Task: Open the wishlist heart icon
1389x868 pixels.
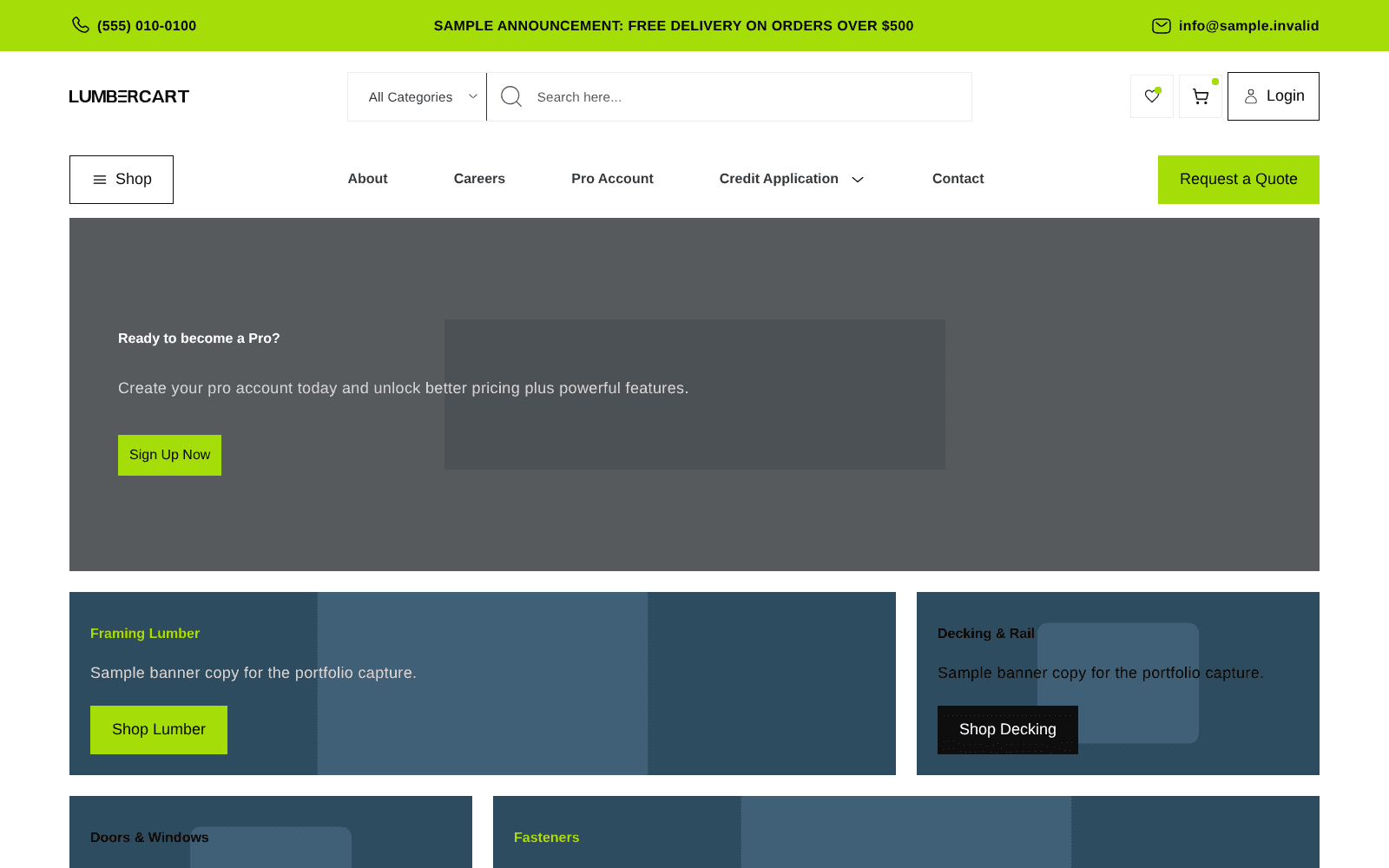Action: 1152,96
